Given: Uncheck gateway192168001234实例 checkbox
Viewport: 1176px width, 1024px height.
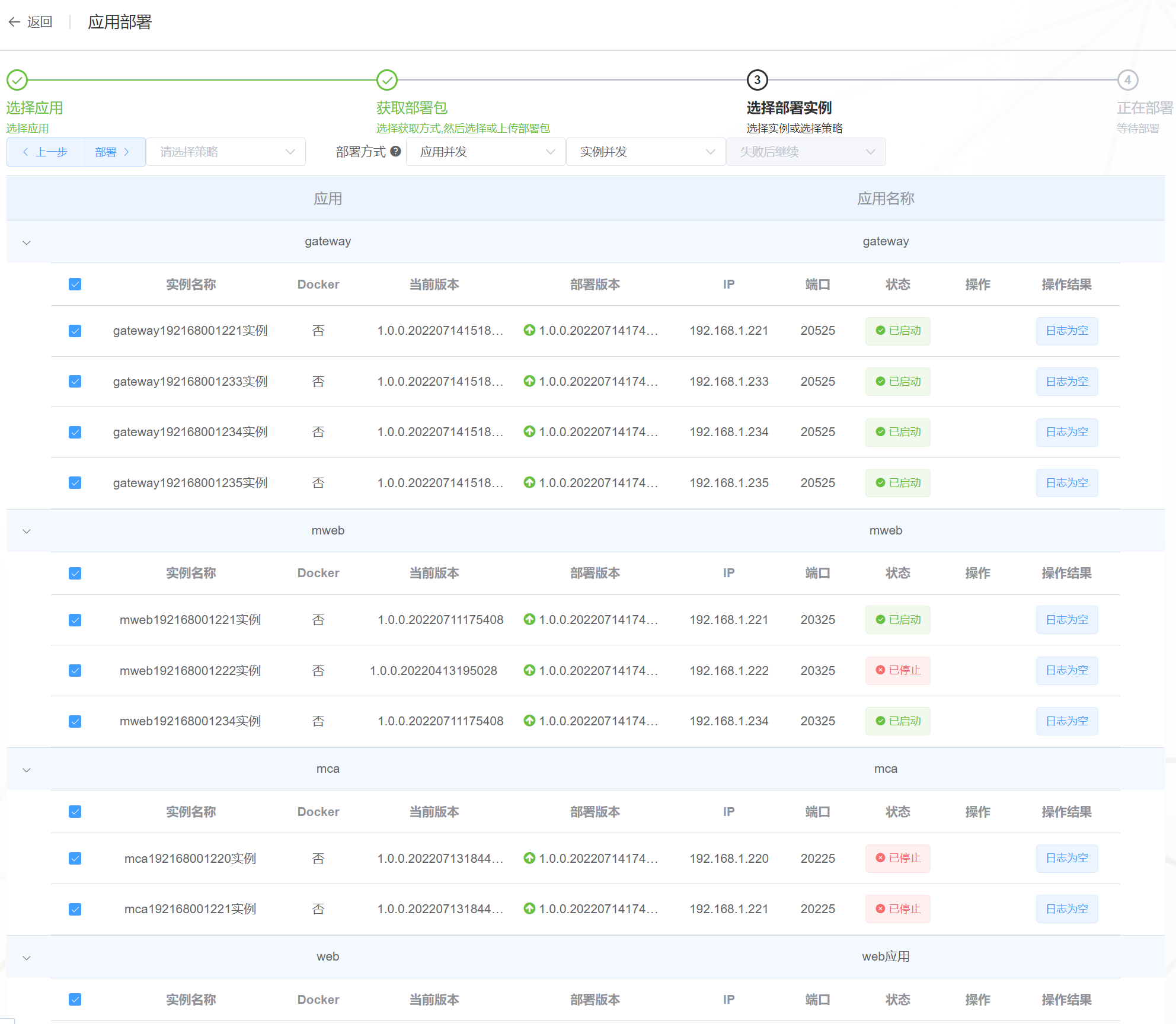Looking at the screenshot, I should [75, 432].
